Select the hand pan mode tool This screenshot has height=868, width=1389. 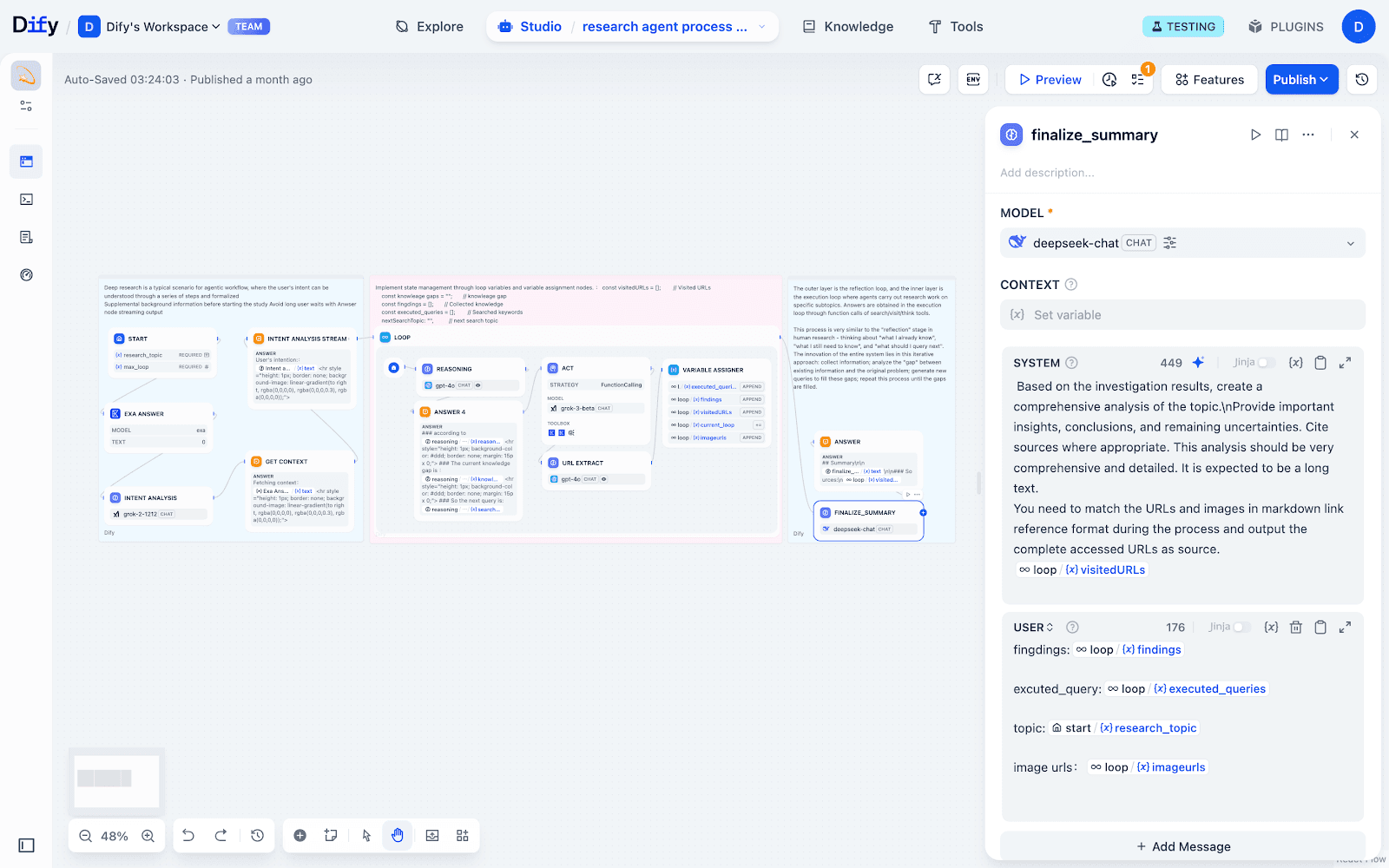[x=398, y=835]
